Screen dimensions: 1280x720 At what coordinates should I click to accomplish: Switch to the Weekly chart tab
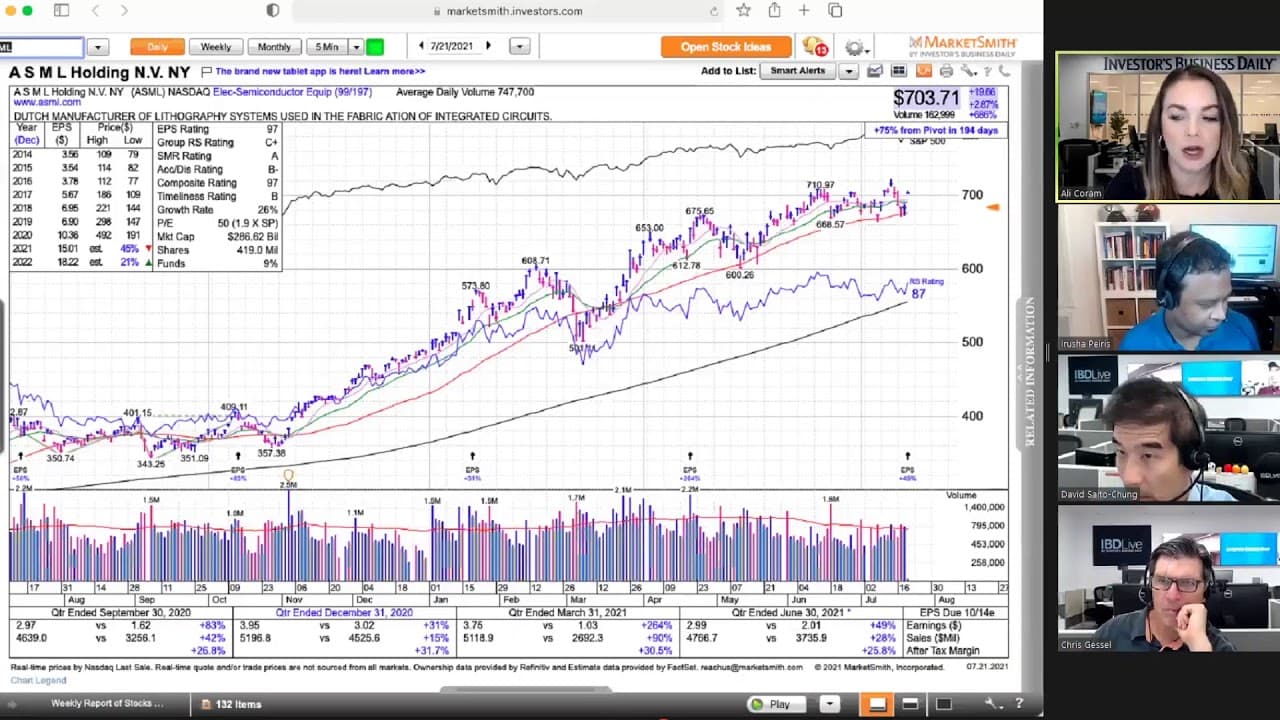tap(216, 47)
